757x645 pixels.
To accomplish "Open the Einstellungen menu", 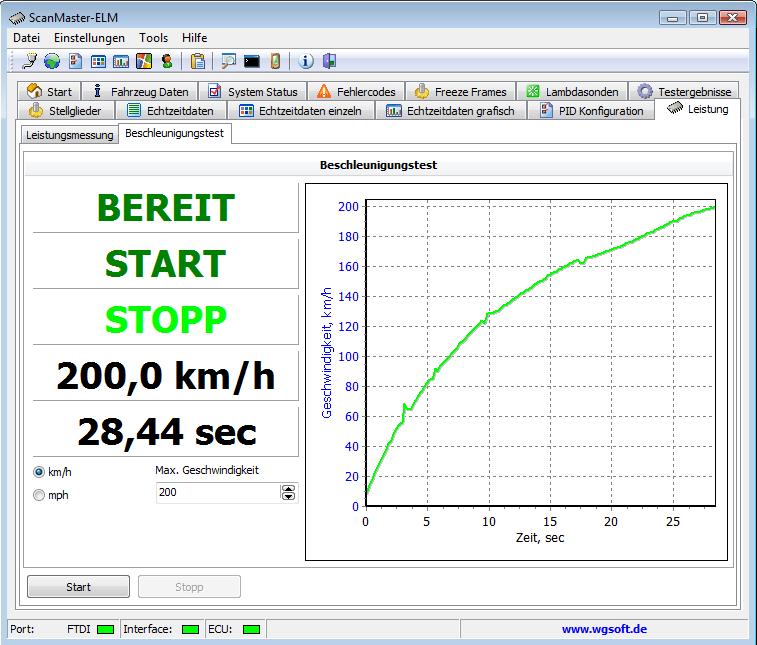I will tap(90, 37).
